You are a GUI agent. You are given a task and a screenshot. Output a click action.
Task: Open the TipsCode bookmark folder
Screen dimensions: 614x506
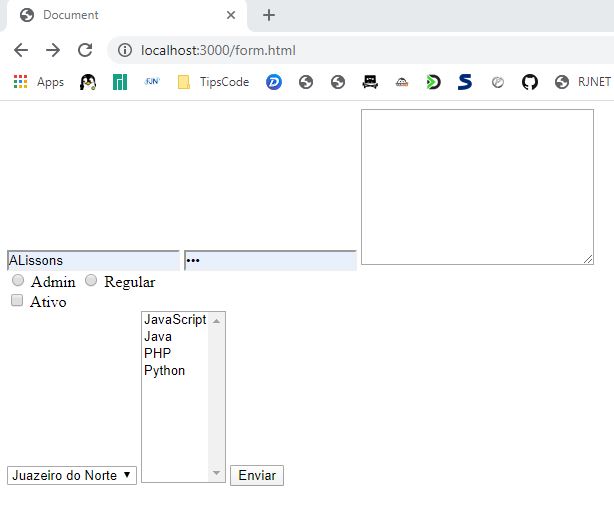coord(213,82)
